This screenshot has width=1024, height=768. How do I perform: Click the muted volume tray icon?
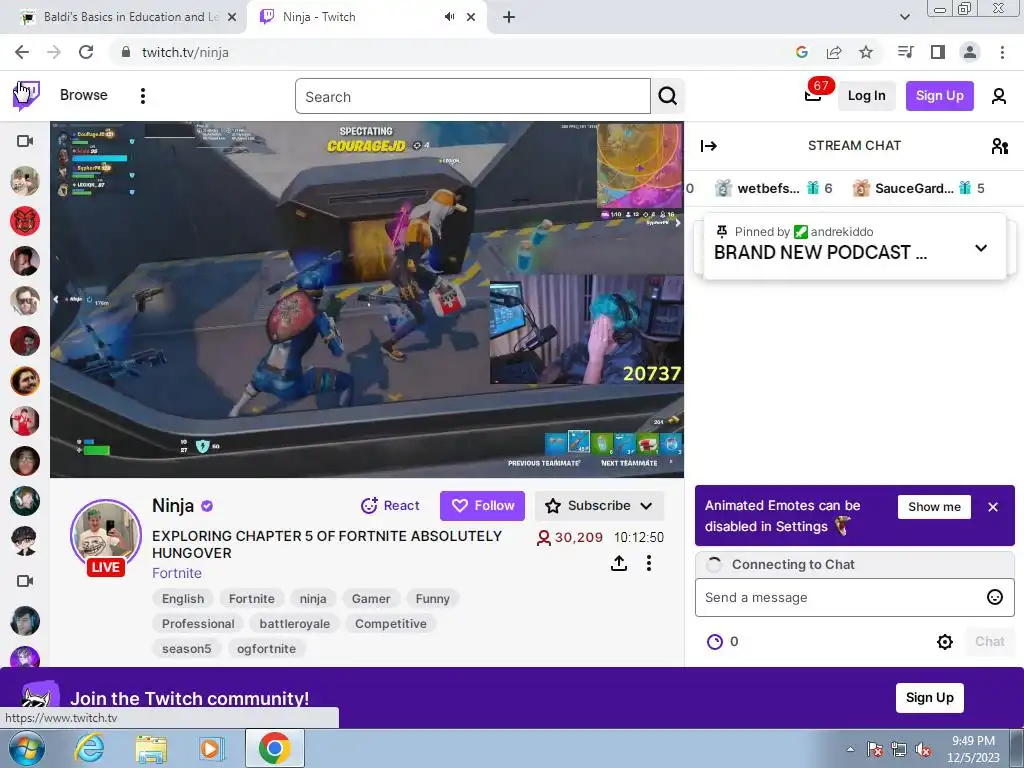point(923,749)
